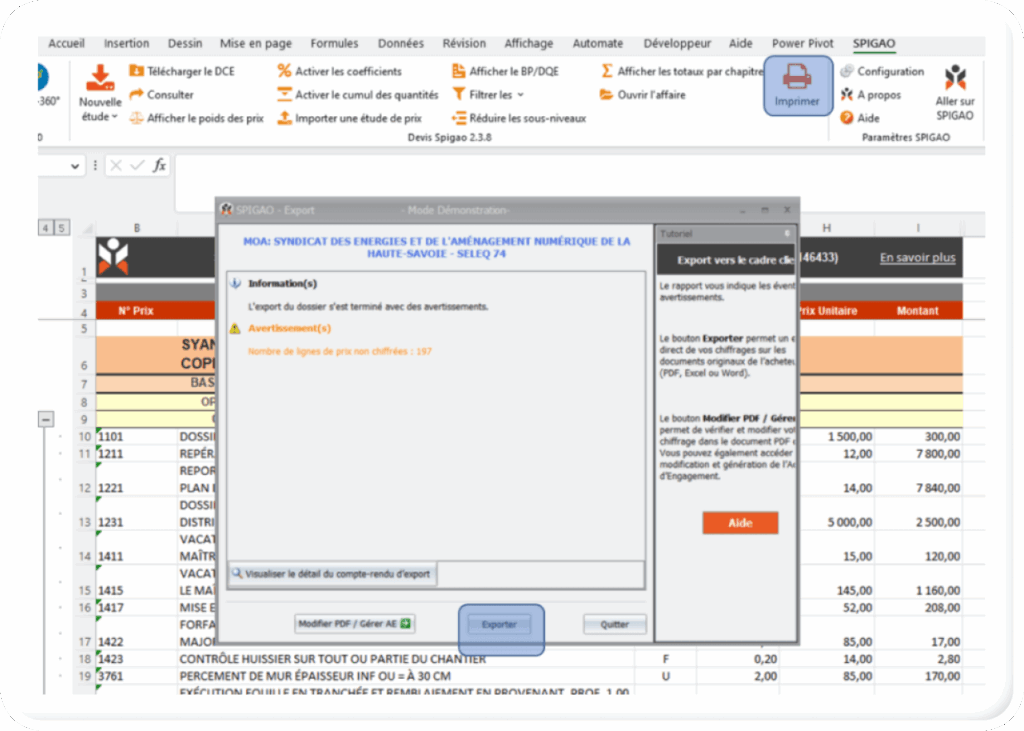Click Afficher le BP/DQE icon

459,71
